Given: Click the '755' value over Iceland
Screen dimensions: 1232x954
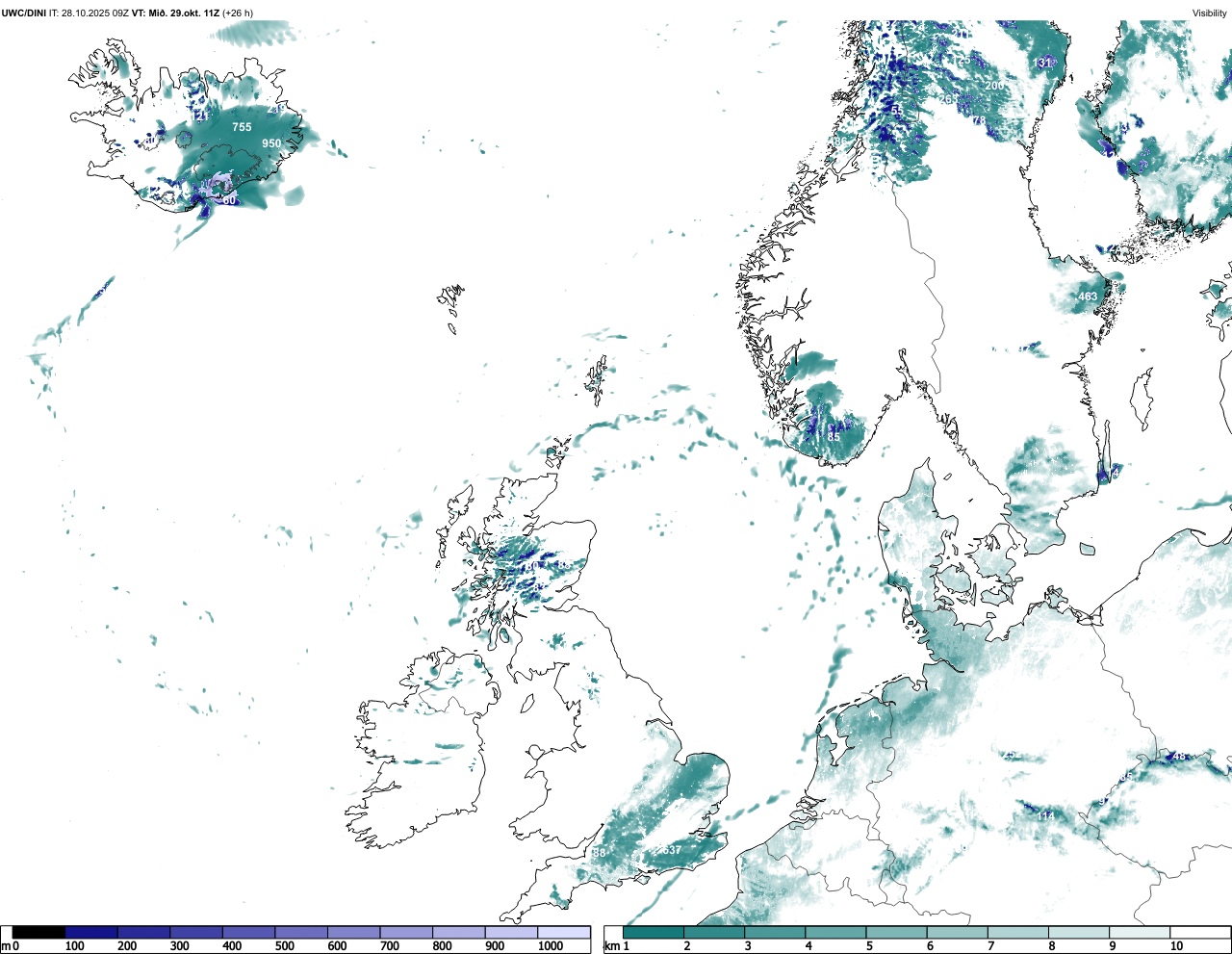Looking at the screenshot, I should point(242,127).
